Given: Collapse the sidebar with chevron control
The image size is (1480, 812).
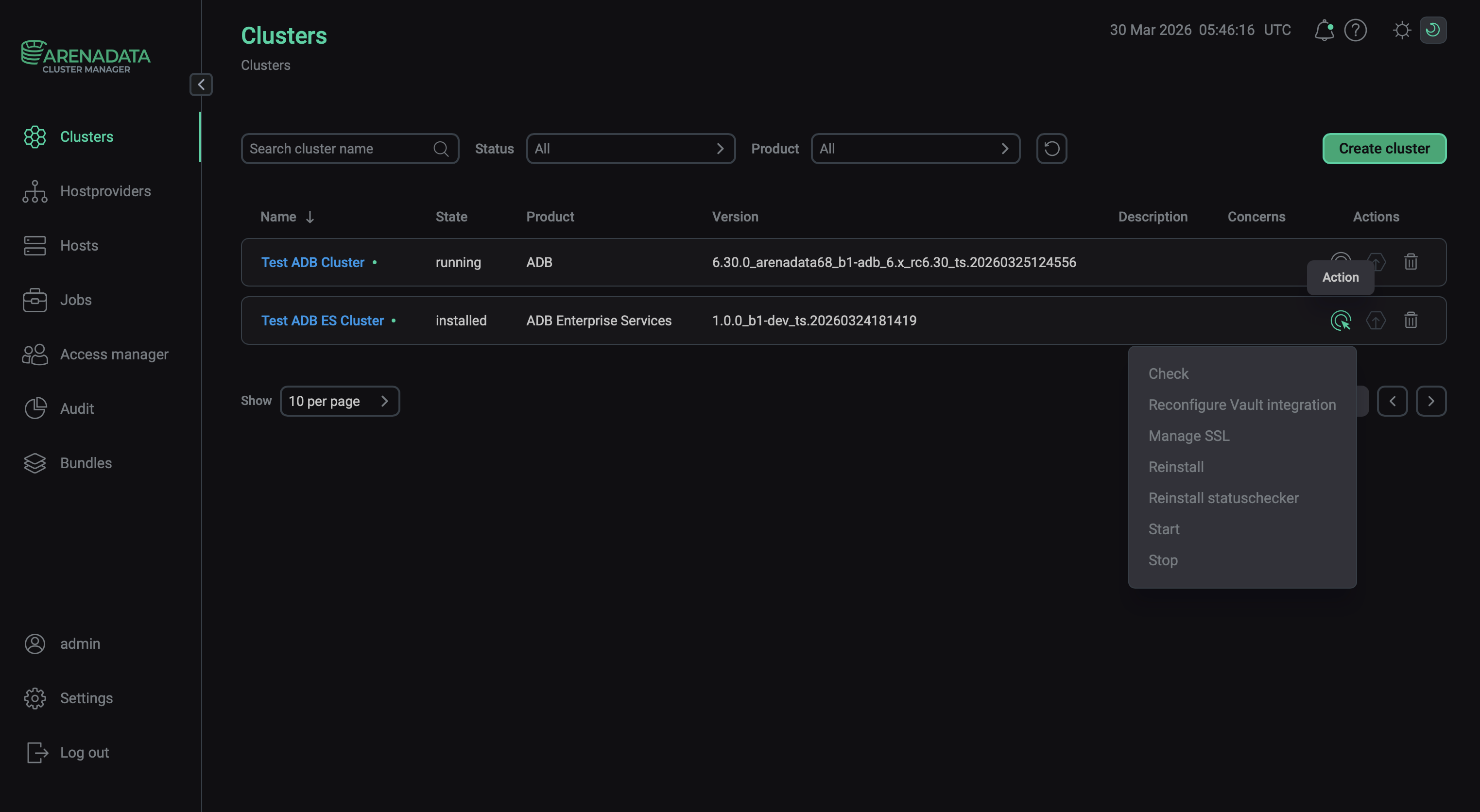Looking at the screenshot, I should point(201,85).
